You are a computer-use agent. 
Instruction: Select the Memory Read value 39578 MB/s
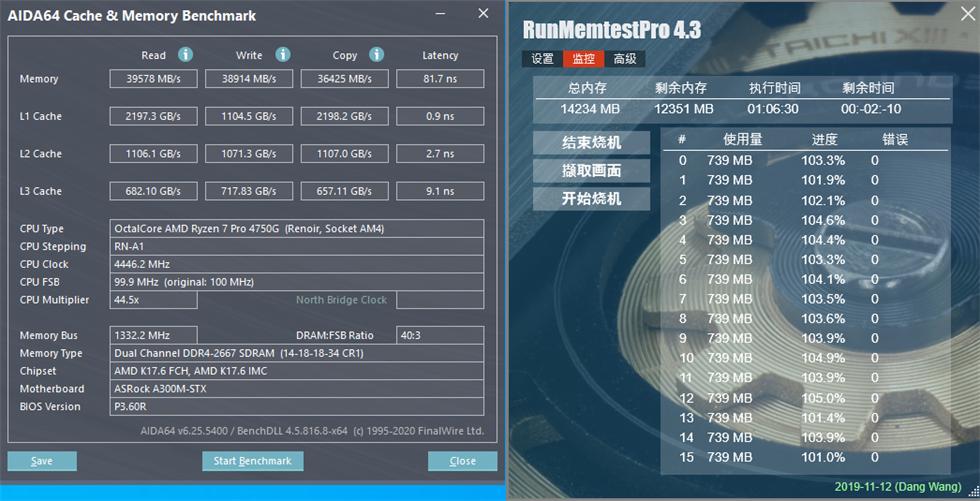[x=153, y=79]
